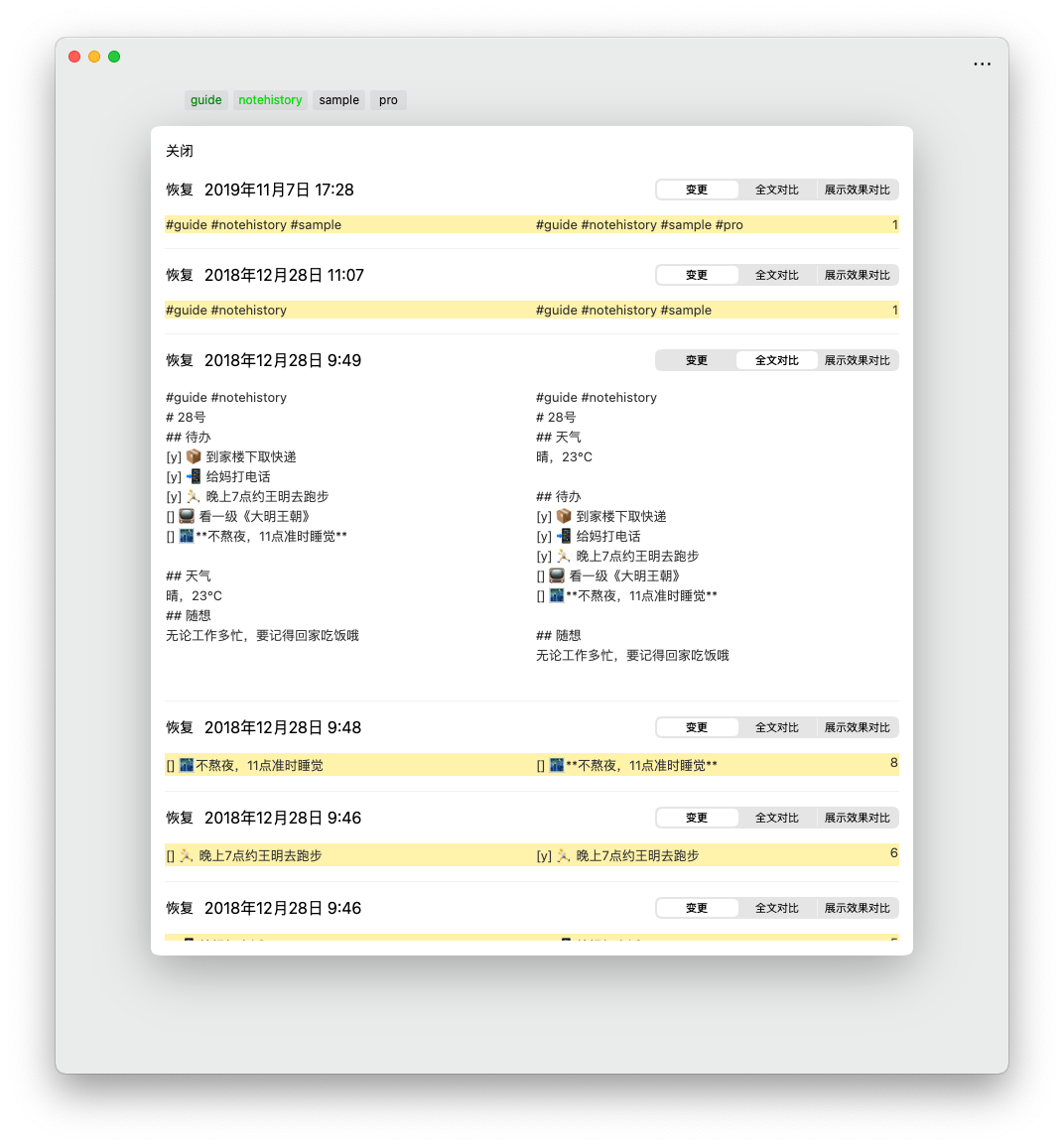The width and height of the screenshot is (1064, 1147).
Task: Click the night city emoji in 9:48 change row
Action: tap(187, 765)
